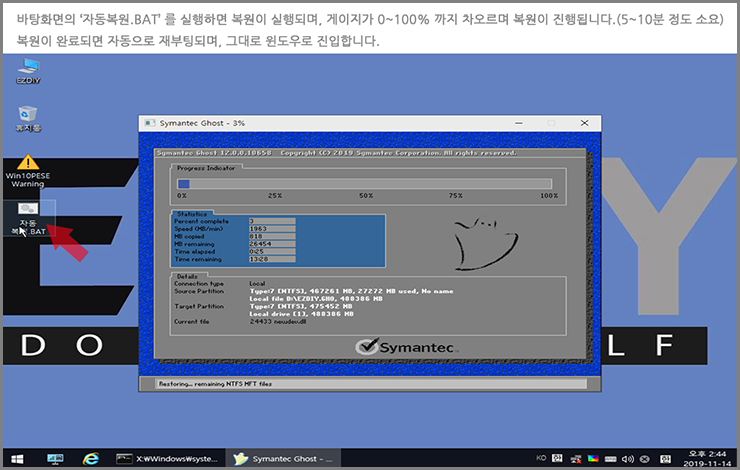Click the Connection type value Local
This screenshot has width=740, height=470.
tap(257, 284)
